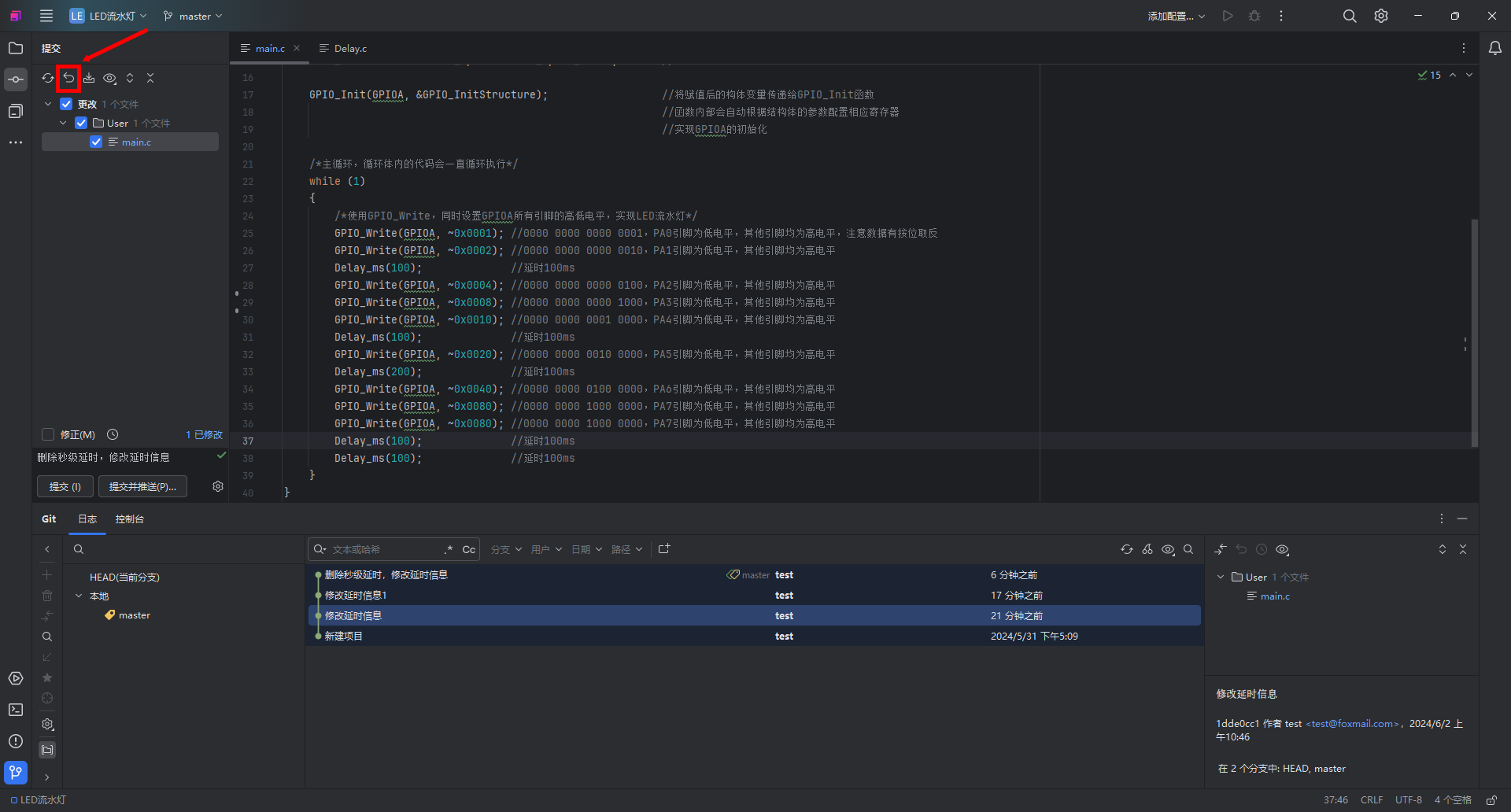Click the 提交并推送 commit and push button

pos(142,486)
